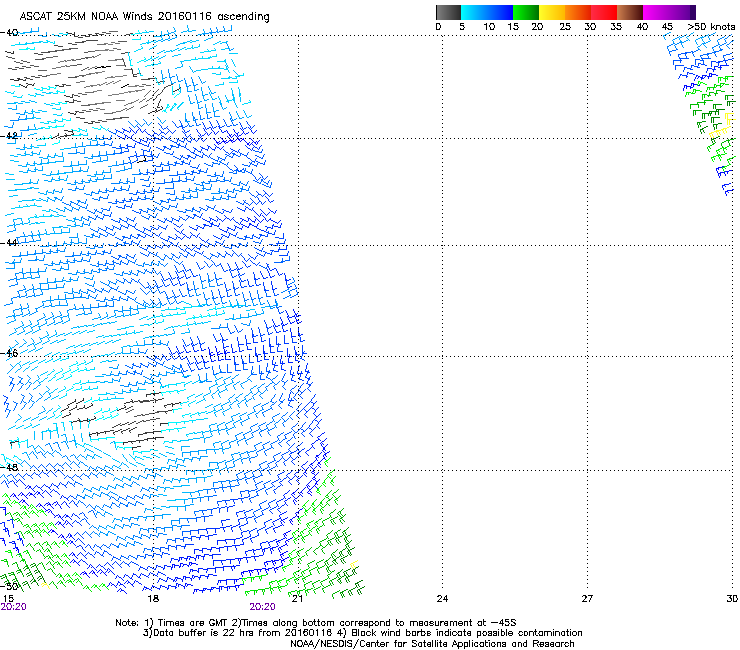The height and width of the screenshot is (650, 740).
Task: Click the -42 latitude axis label
Action: point(9,135)
